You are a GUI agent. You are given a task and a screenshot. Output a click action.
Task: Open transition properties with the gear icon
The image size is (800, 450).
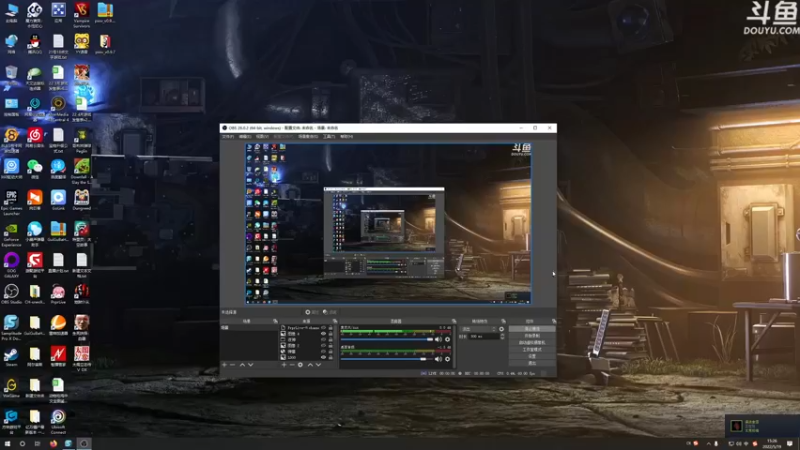501,329
